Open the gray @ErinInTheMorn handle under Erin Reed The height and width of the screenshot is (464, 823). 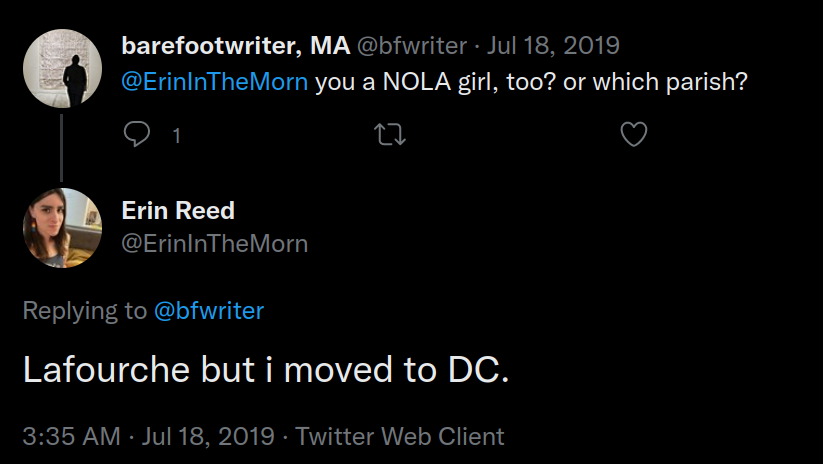click(214, 243)
